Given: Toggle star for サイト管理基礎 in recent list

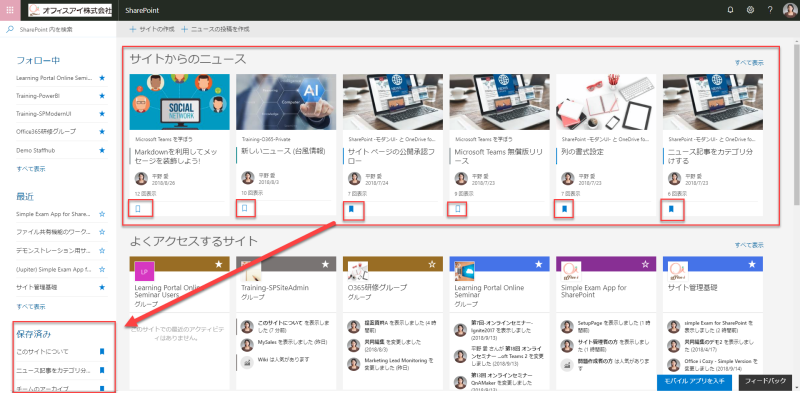Looking at the screenshot, I should tap(102, 287).
